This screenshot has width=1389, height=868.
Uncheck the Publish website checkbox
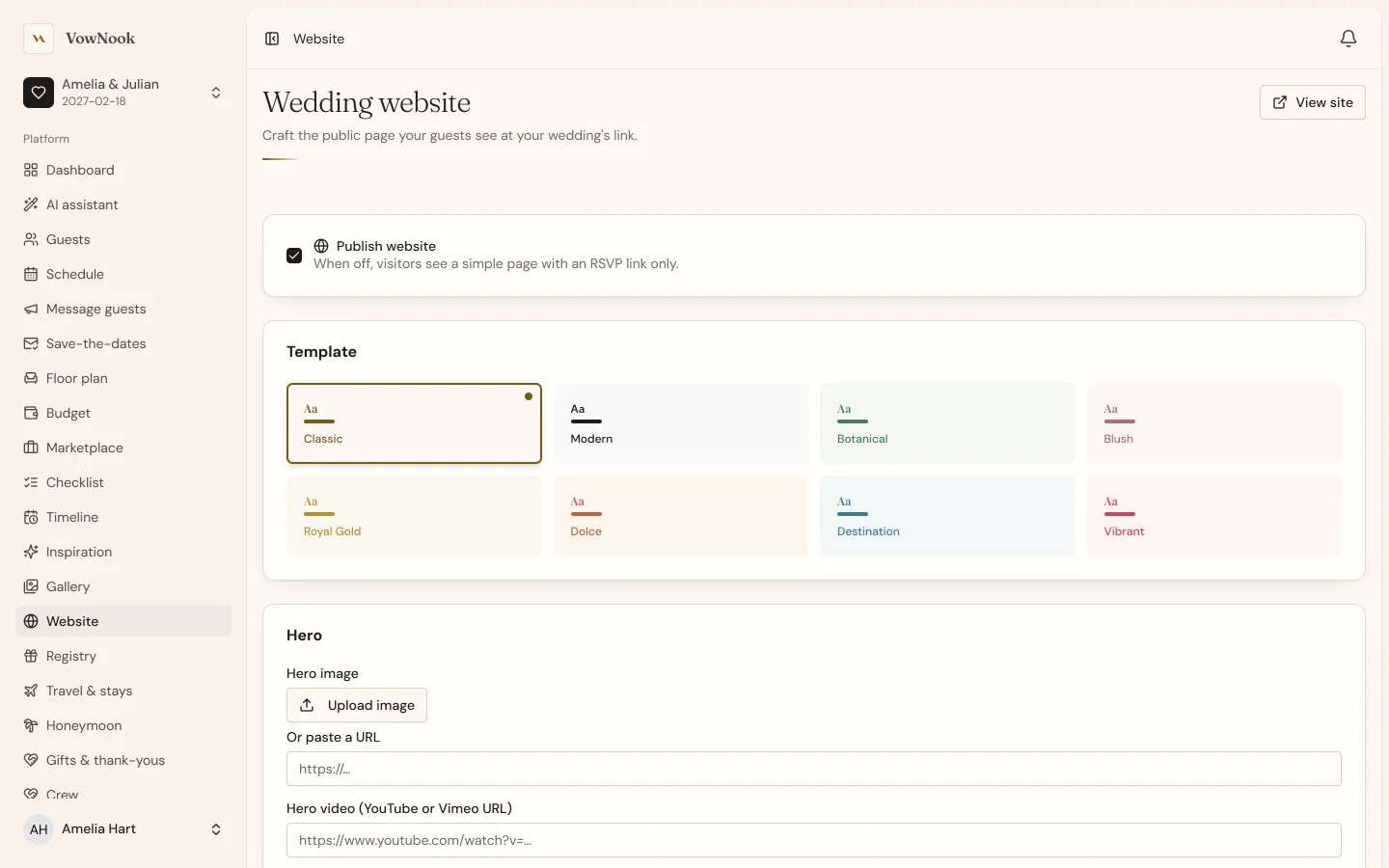coord(294,256)
